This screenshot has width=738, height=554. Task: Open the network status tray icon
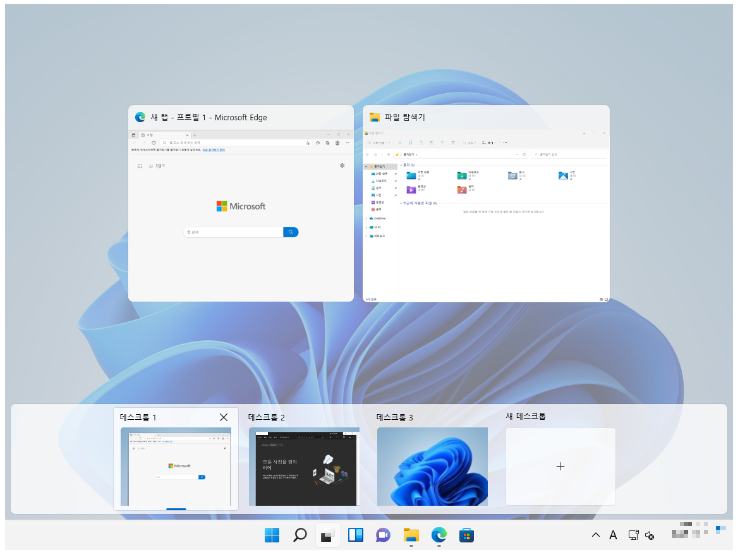point(634,535)
